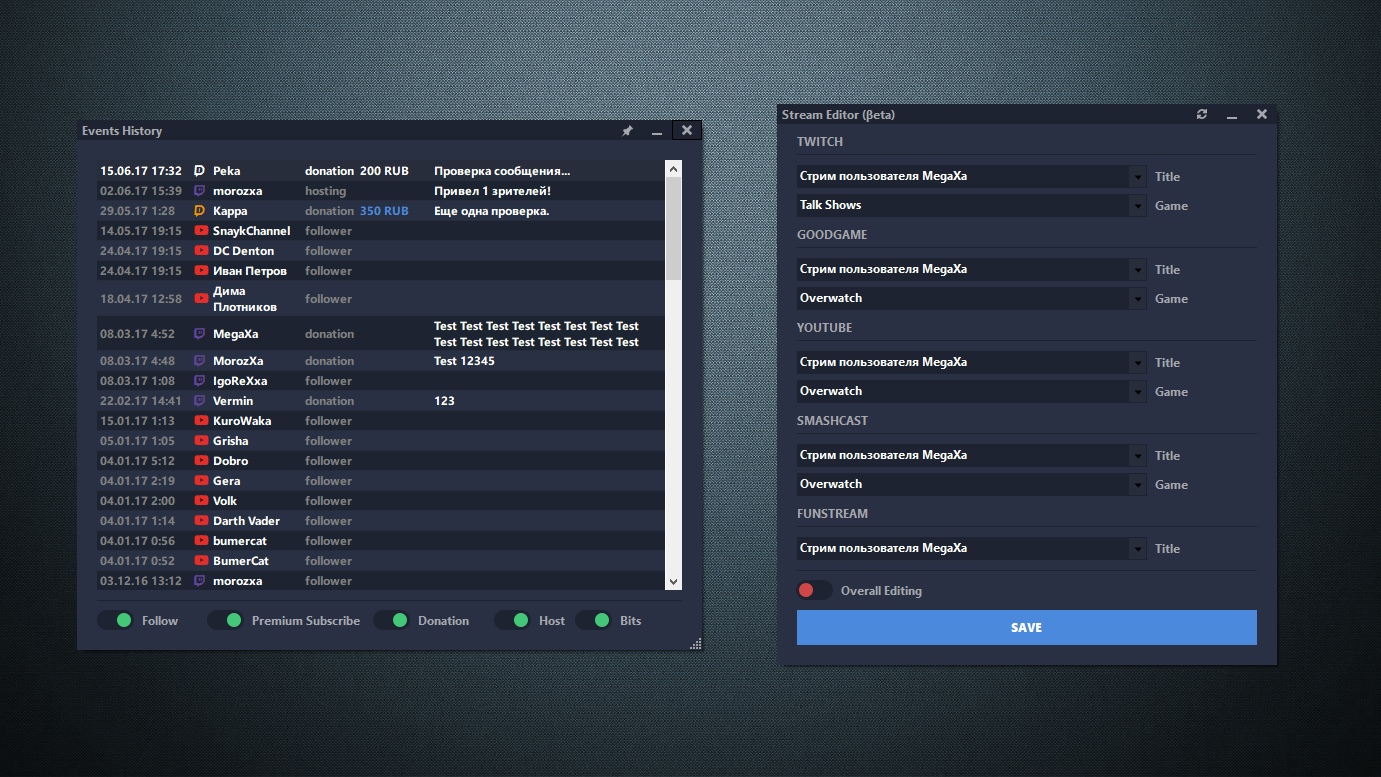Viewport: 1381px width, 777px height.
Task: Click the Twitch icon next to morozxa hosting
Action: 200,191
